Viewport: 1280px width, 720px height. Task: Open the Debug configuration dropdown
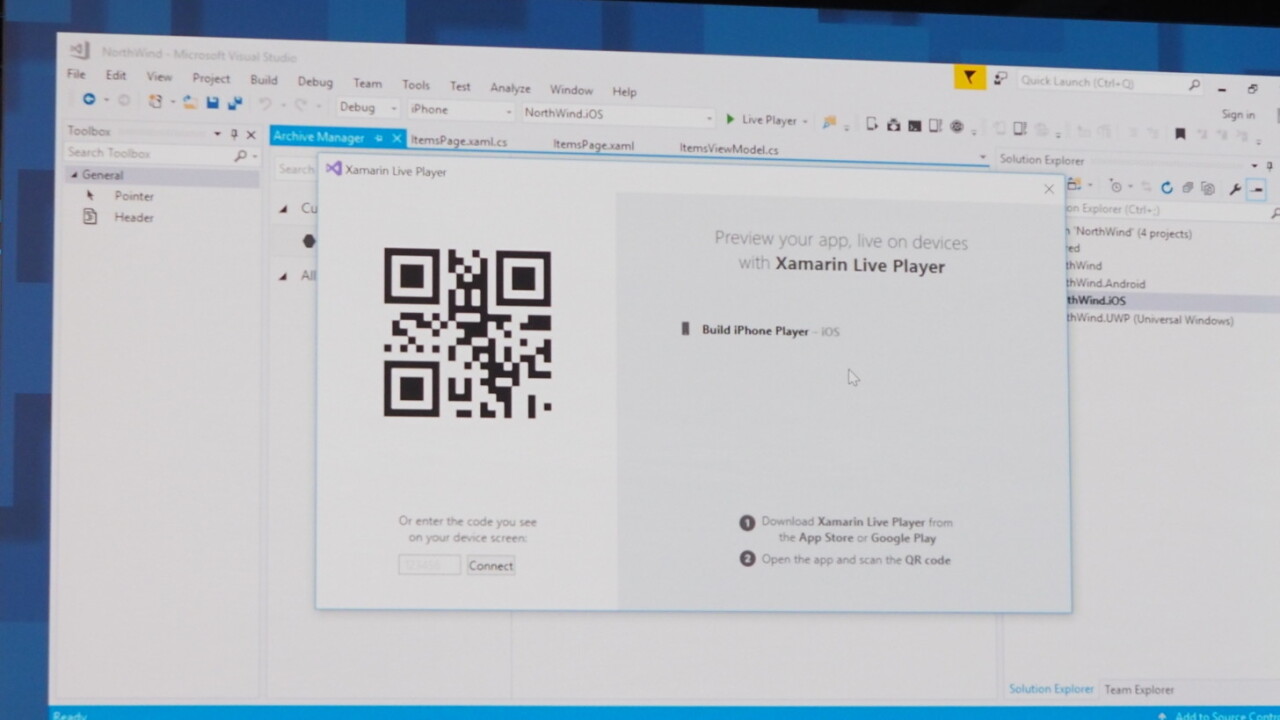tap(367, 108)
